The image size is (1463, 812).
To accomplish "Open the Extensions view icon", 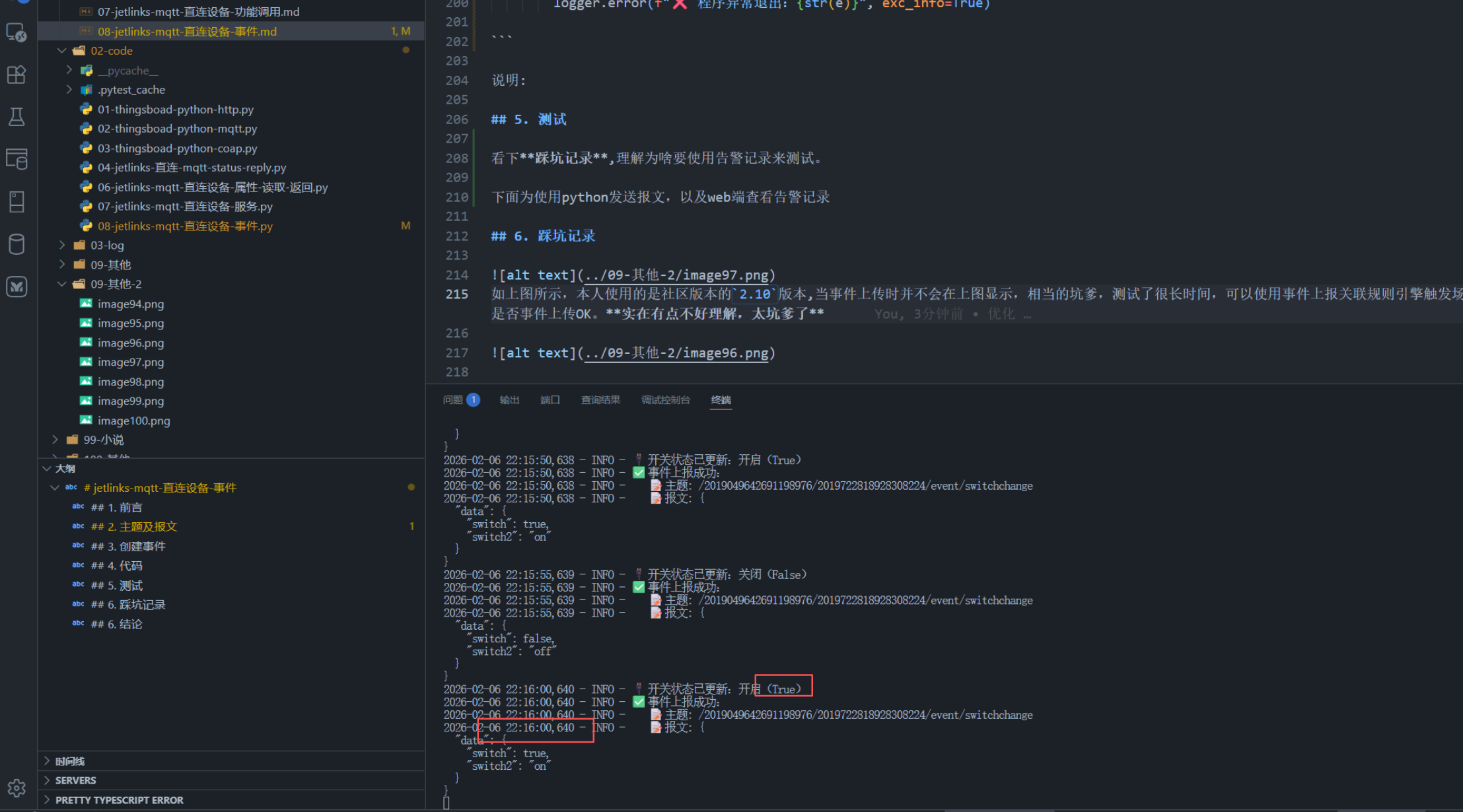I will click(x=17, y=75).
